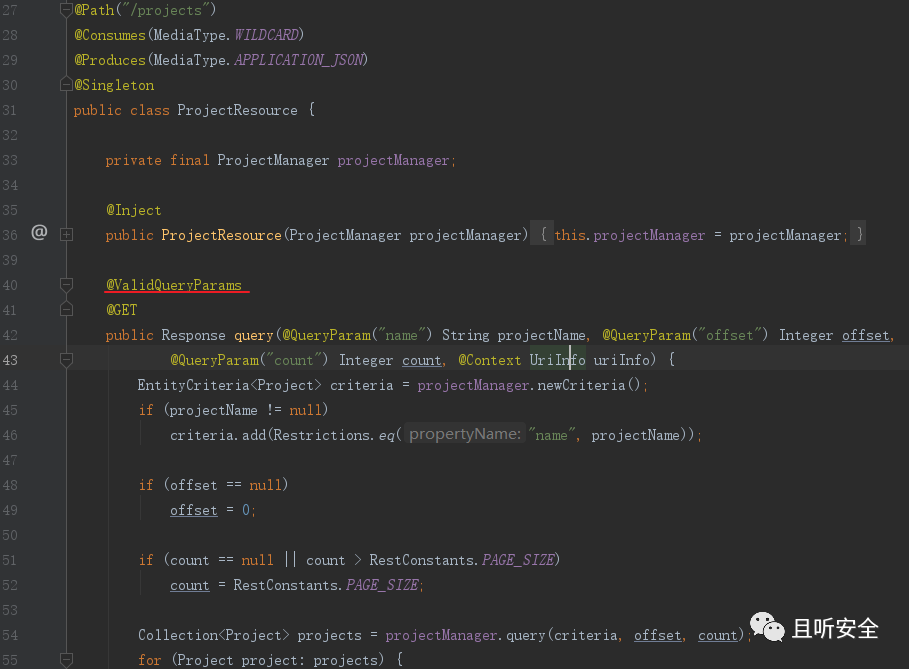Click the for keyword on line 55

[x=150, y=660]
